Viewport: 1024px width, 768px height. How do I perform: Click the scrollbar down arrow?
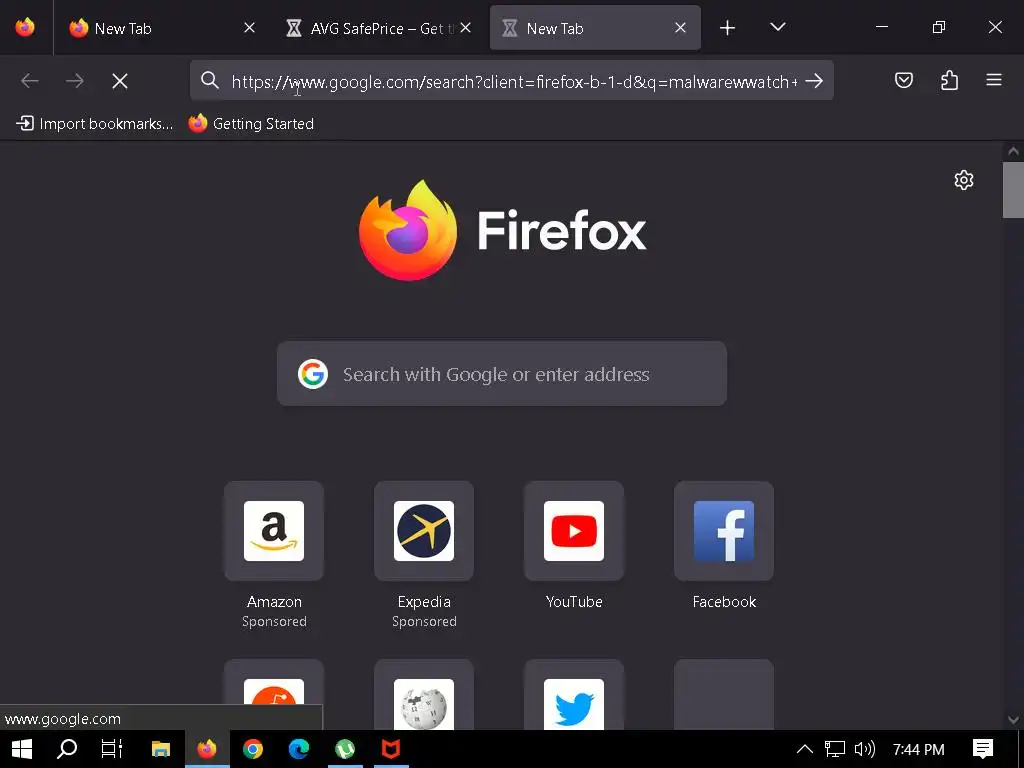(x=1013, y=720)
